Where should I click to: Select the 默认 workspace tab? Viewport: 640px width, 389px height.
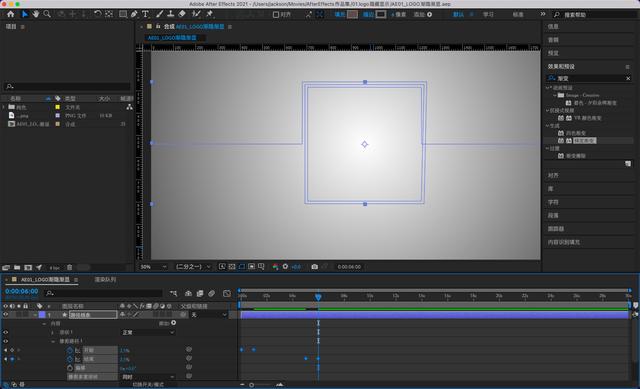pos(458,14)
